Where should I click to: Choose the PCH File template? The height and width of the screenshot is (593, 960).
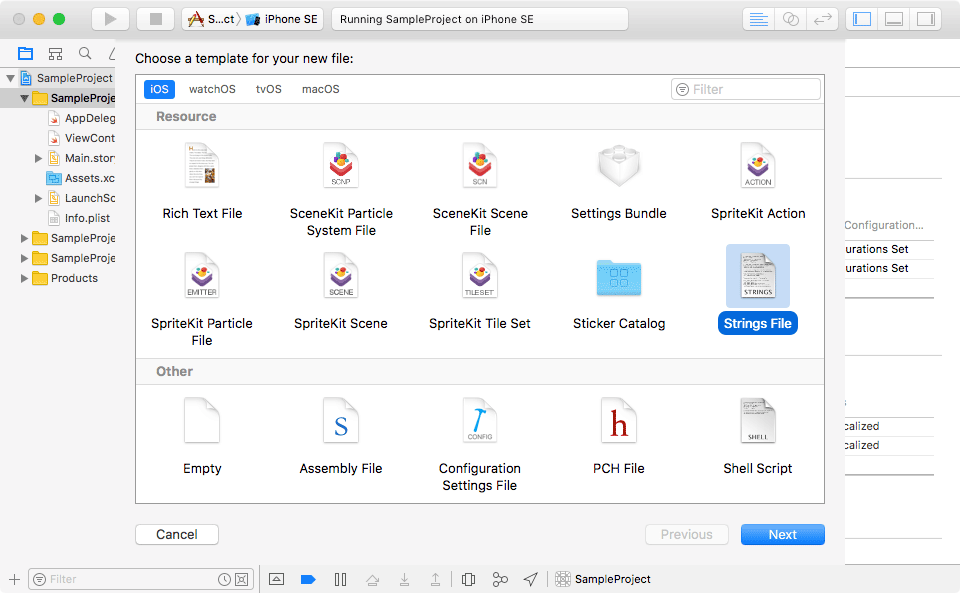tap(619, 436)
